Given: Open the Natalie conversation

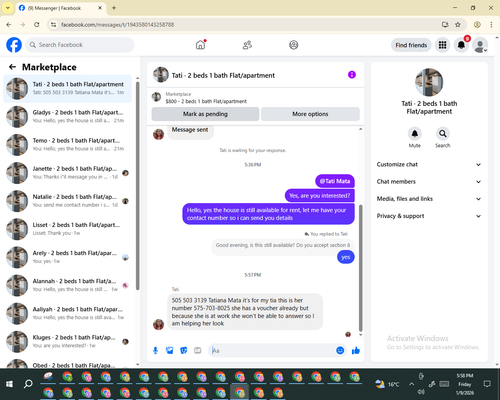Looking at the screenshot, I should tap(67, 201).
